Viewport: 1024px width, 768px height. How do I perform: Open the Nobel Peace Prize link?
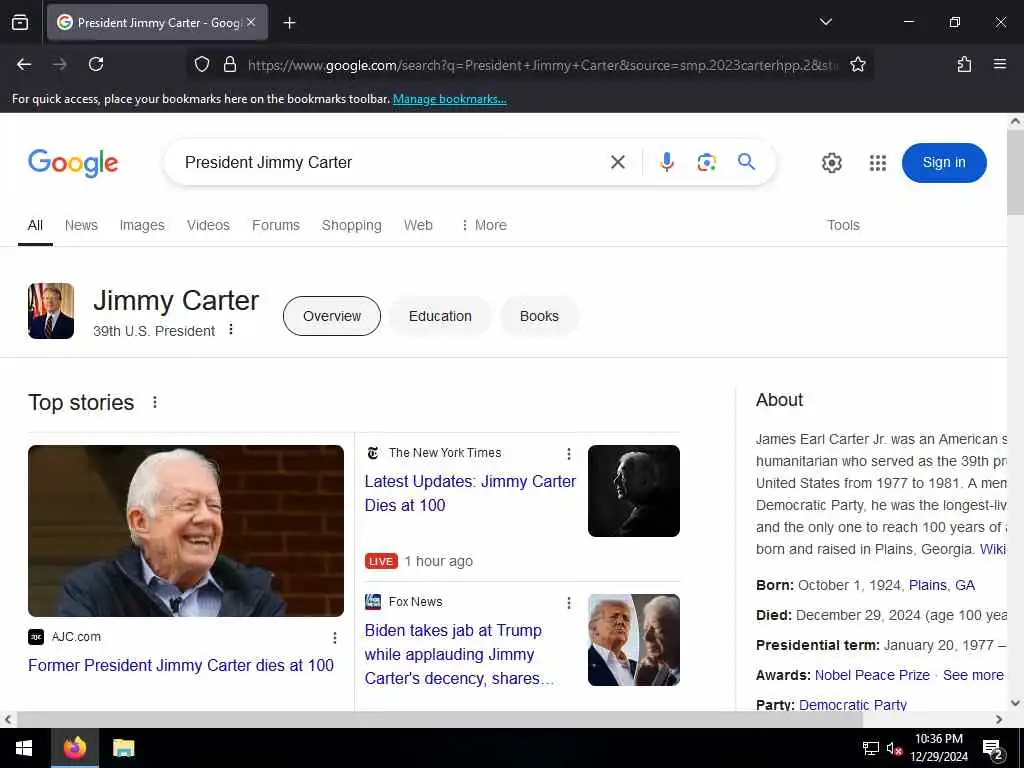tap(872, 675)
